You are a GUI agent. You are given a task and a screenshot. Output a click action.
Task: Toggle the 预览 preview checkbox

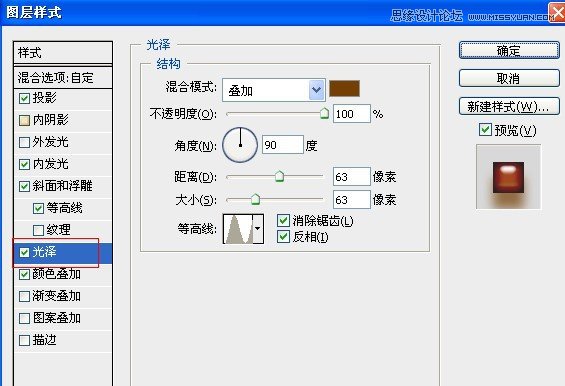pos(485,129)
